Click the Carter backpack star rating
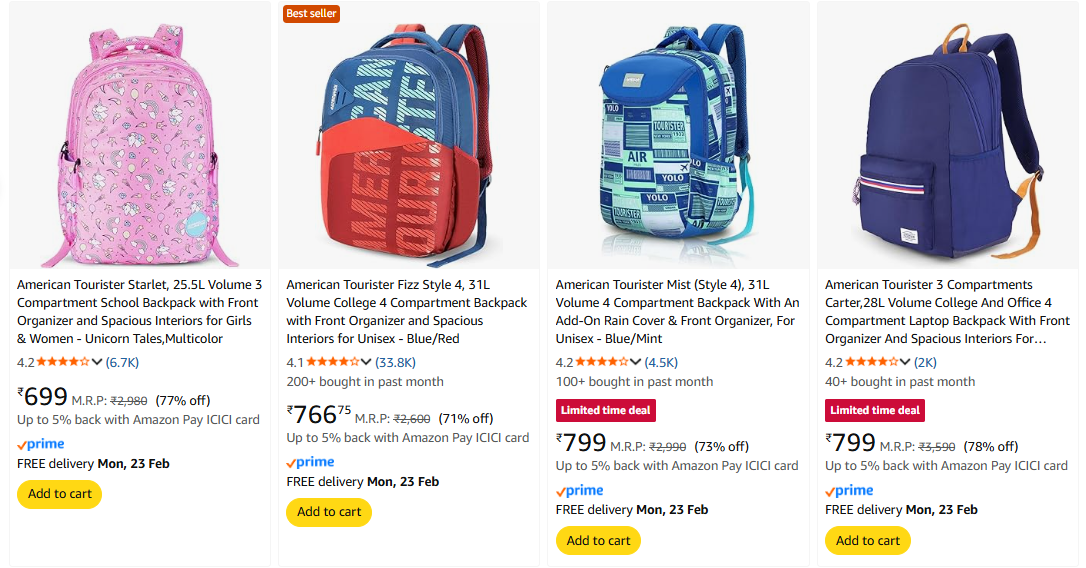Screen dimensions: 1086x568 [870, 362]
